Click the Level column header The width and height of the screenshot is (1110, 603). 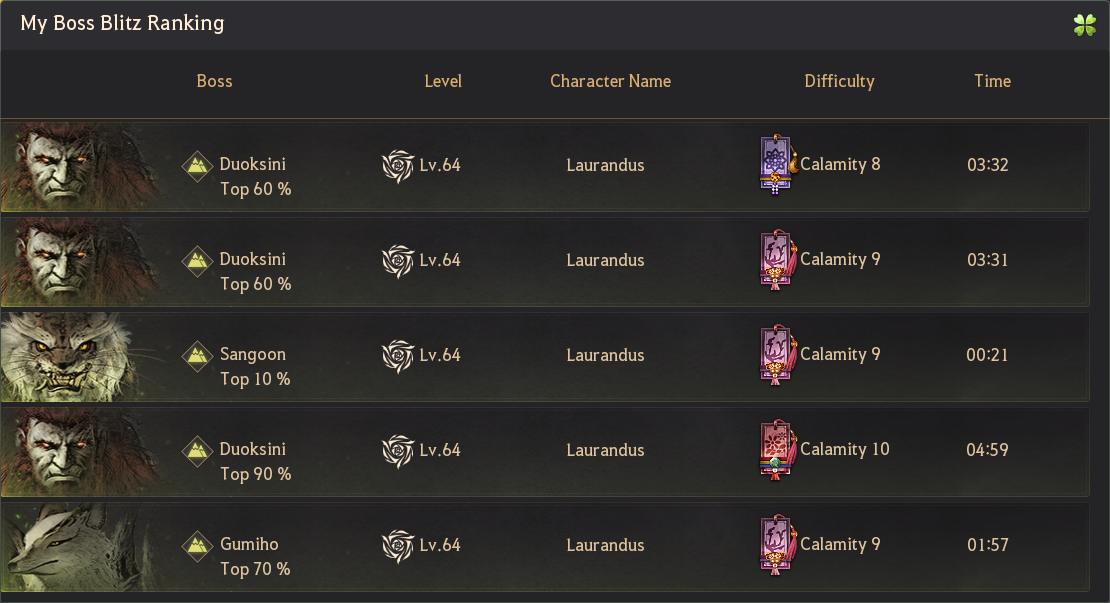(x=443, y=81)
